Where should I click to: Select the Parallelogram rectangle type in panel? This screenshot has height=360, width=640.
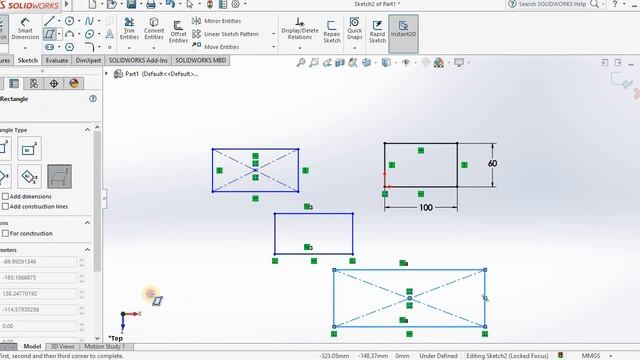[60, 176]
